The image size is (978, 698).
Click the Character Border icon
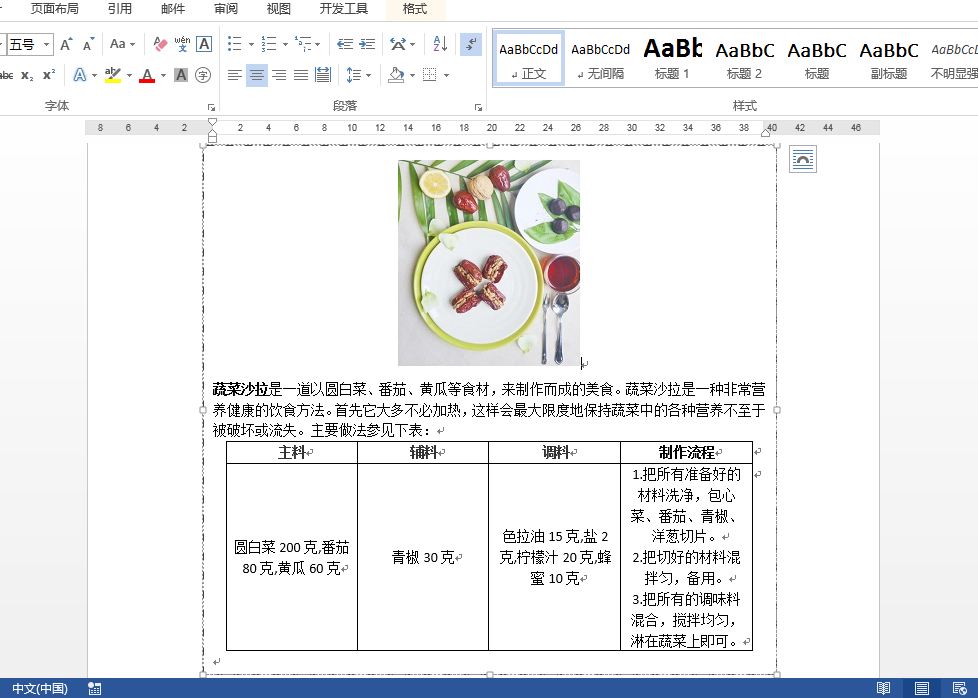[204, 44]
